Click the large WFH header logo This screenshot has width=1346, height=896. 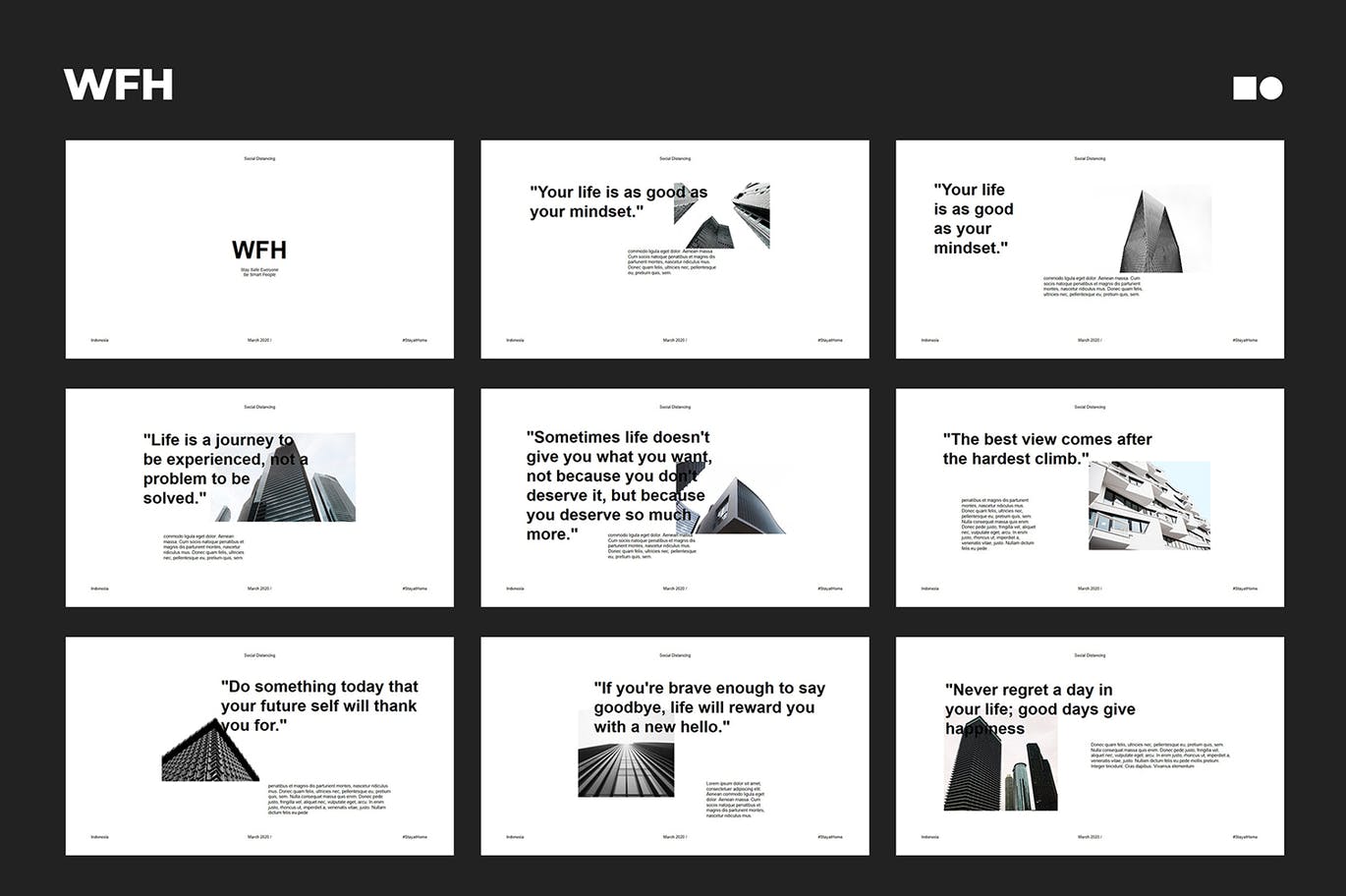click(119, 85)
